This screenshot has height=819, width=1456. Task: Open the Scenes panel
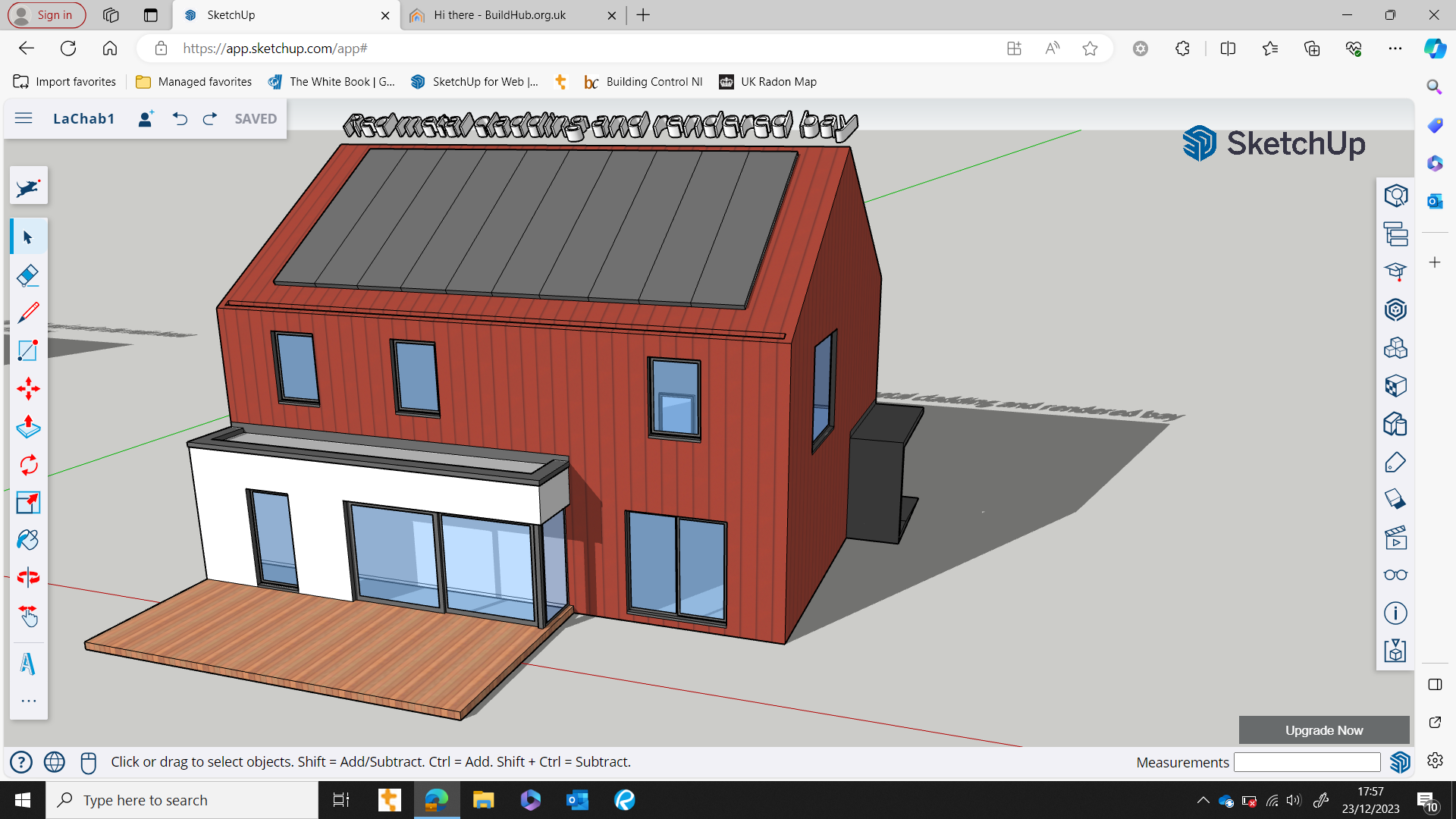(1395, 538)
